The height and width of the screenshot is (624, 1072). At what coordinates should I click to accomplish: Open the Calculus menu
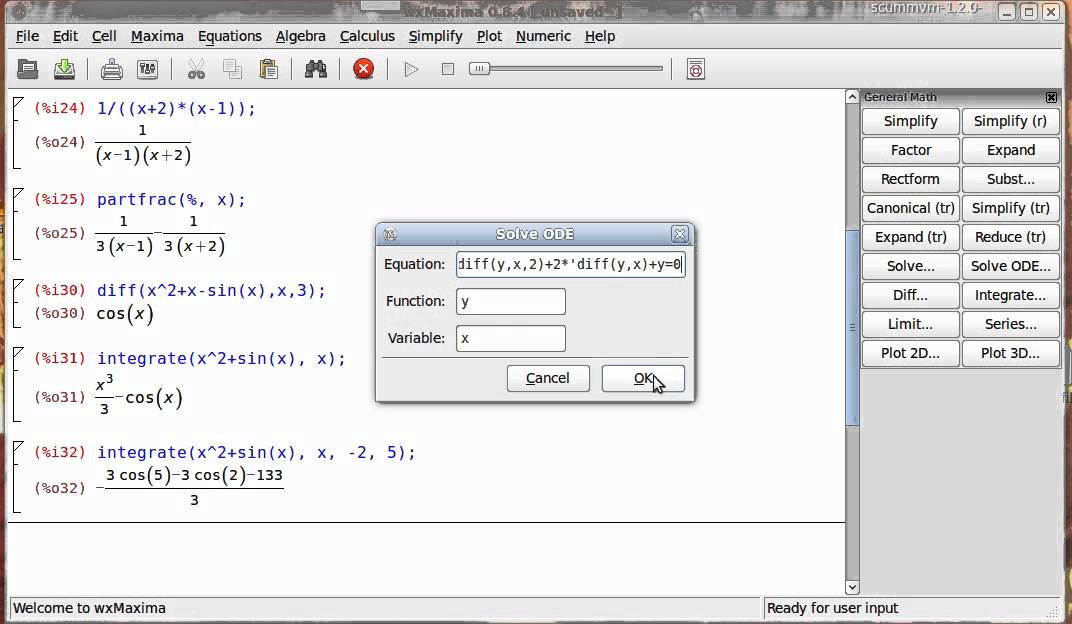367,36
